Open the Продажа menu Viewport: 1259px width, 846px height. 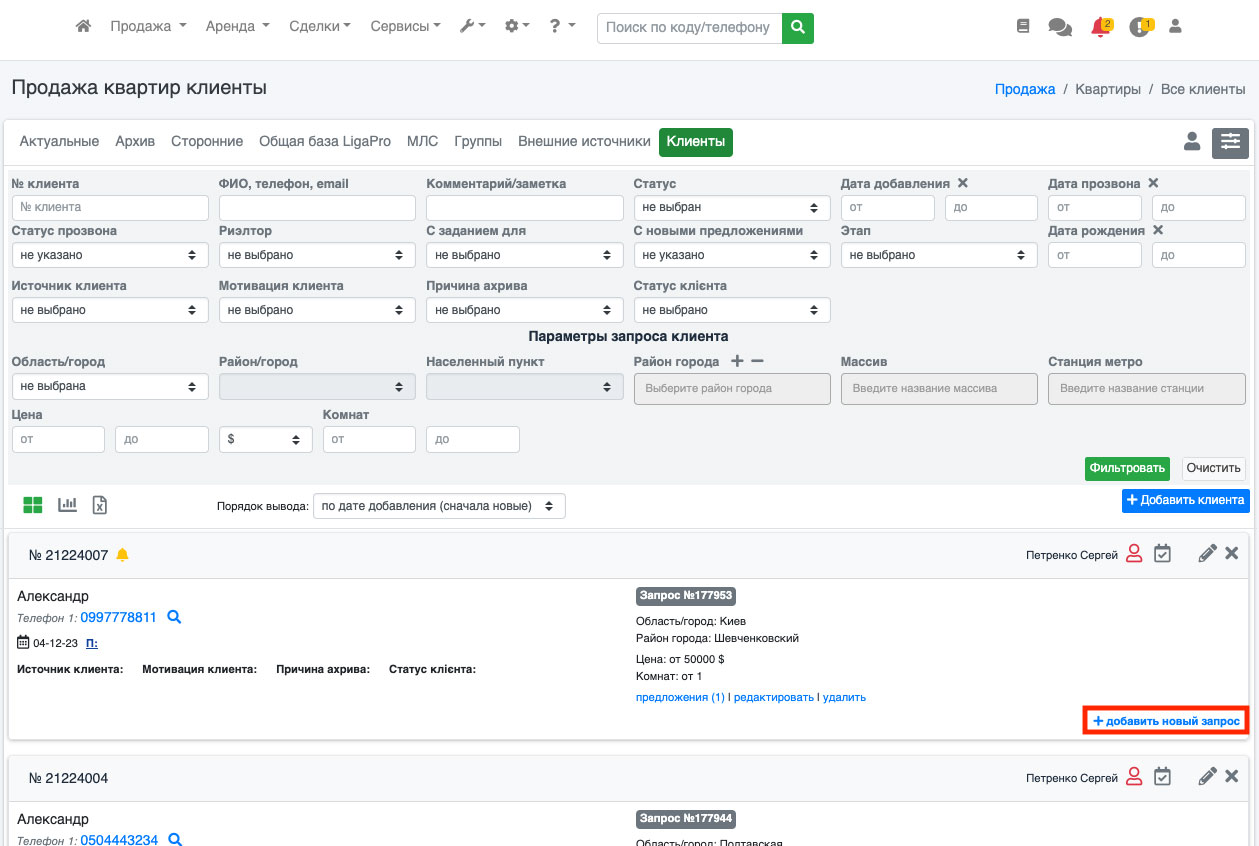tap(148, 27)
